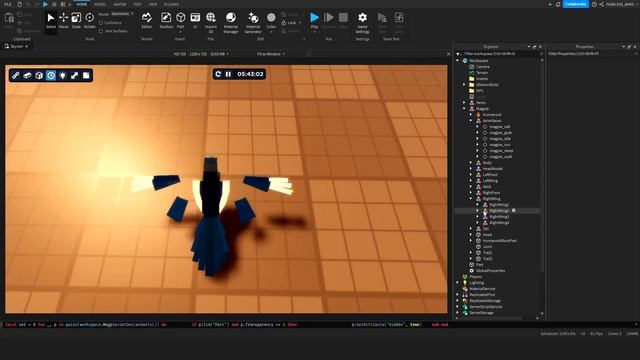640x360 pixels.
Task: Collapse the RightWing node
Action: [471, 199]
